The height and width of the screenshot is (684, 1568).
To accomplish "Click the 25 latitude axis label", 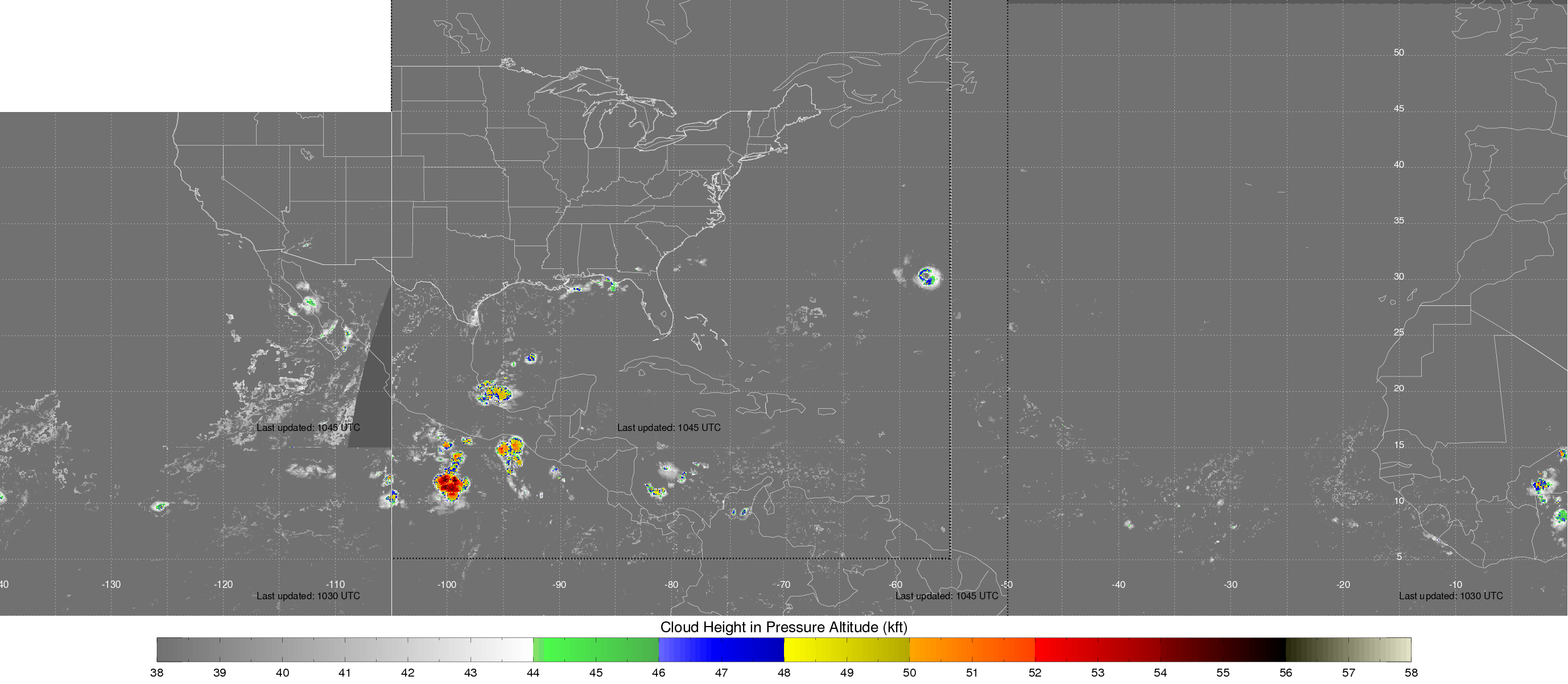I will point(1399,332).
